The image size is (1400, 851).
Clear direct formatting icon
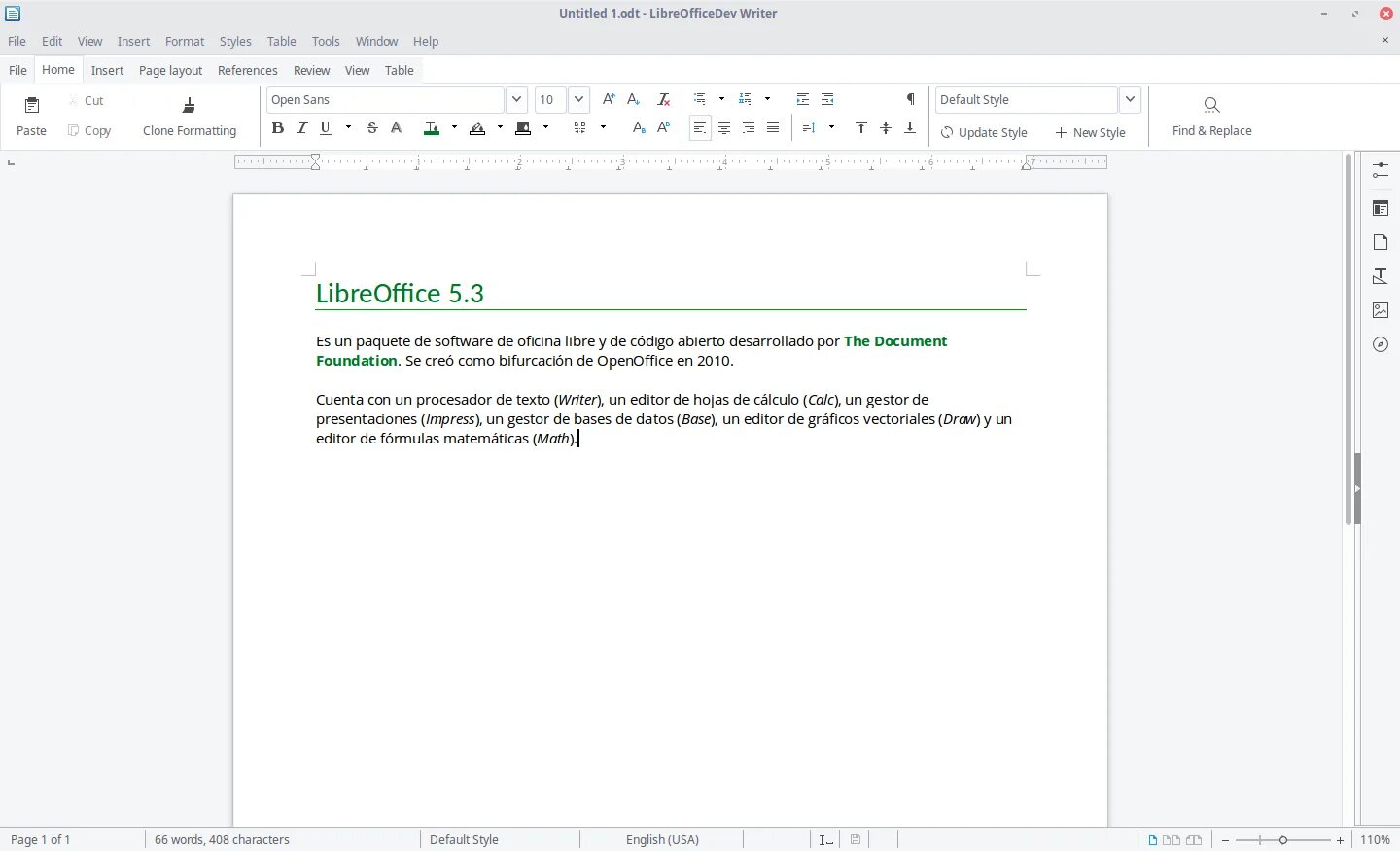tap(664, 99)
